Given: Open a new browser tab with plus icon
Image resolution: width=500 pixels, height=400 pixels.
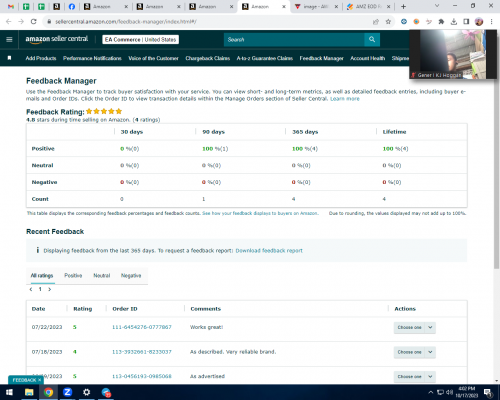Looking at the screenshot, I should click(x=403, y=6).
